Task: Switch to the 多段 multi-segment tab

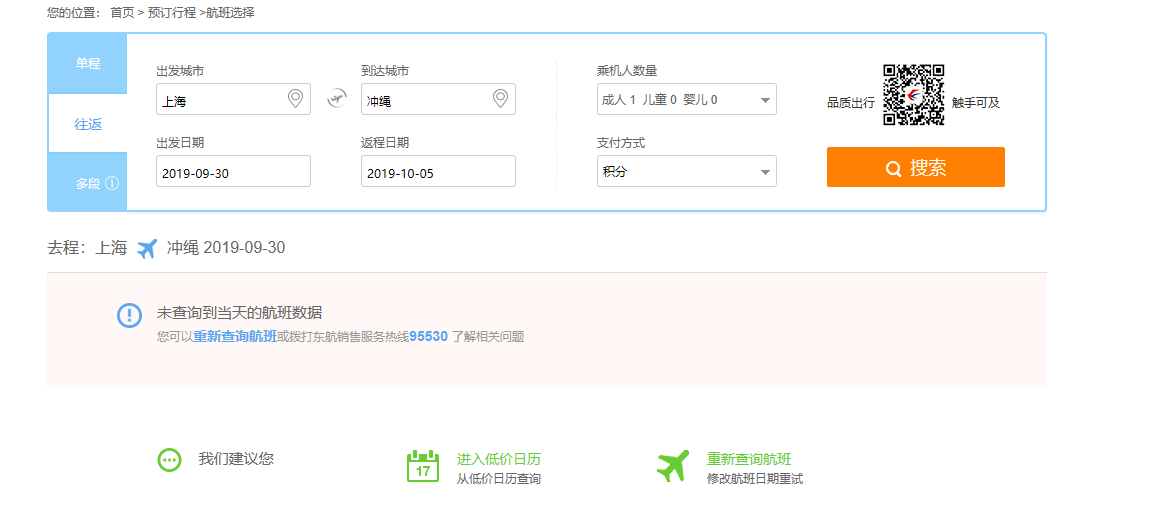Action: click(88, 184)
